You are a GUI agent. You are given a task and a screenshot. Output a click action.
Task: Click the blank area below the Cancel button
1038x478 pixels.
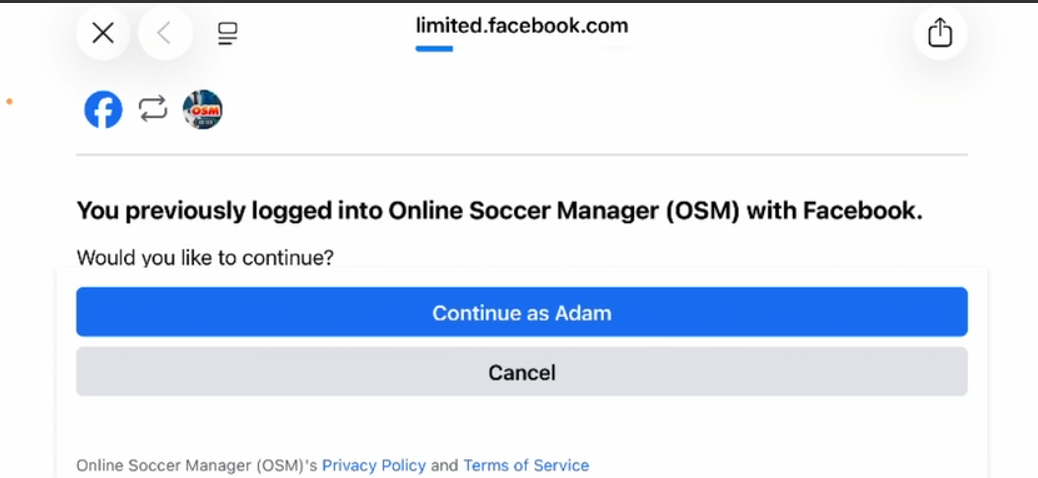click(x=522, y=425)
